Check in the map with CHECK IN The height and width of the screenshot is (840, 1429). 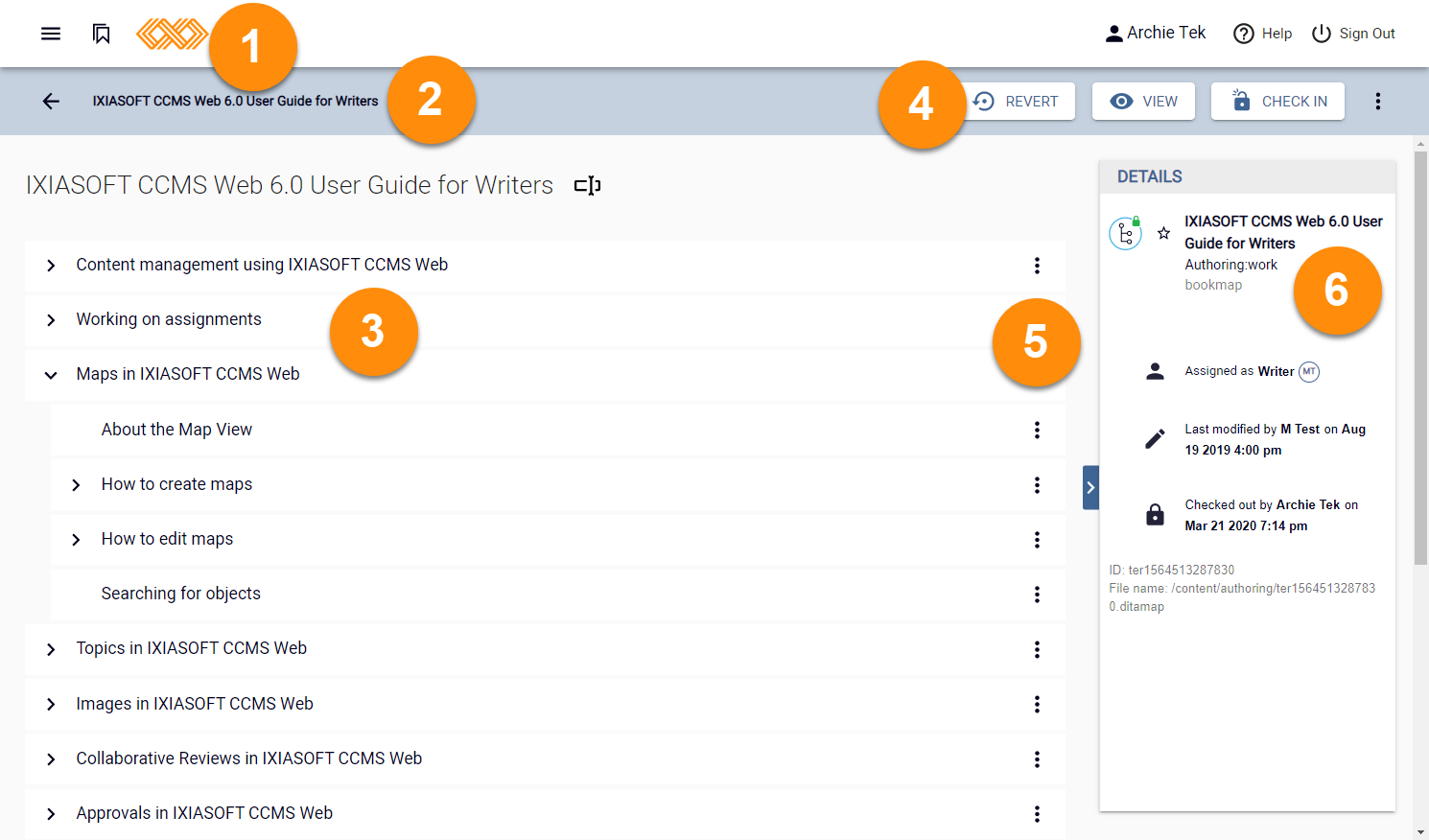point(1277,101)
